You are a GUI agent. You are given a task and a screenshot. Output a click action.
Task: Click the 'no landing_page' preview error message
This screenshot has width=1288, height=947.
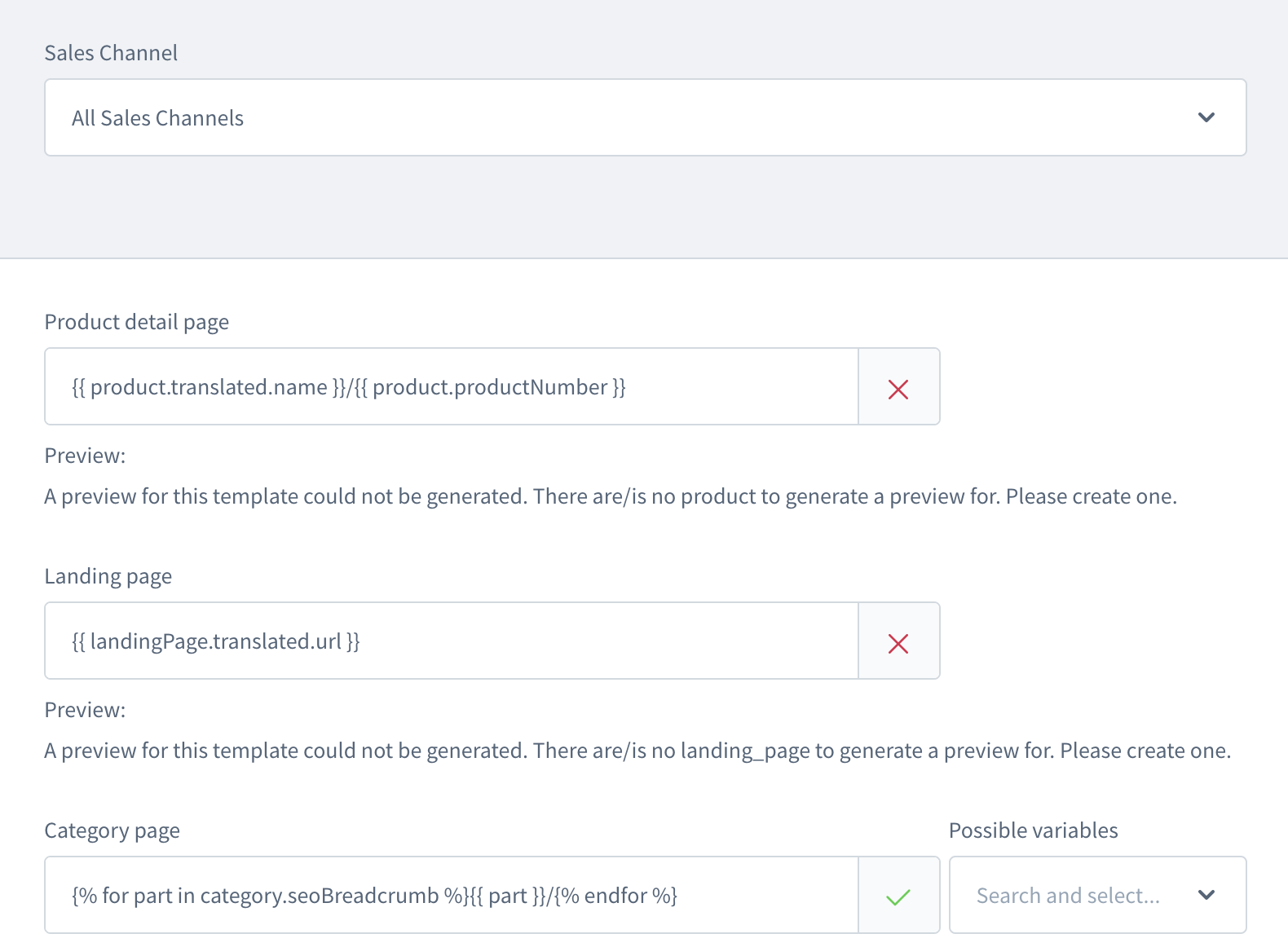[x=637, y=751]
